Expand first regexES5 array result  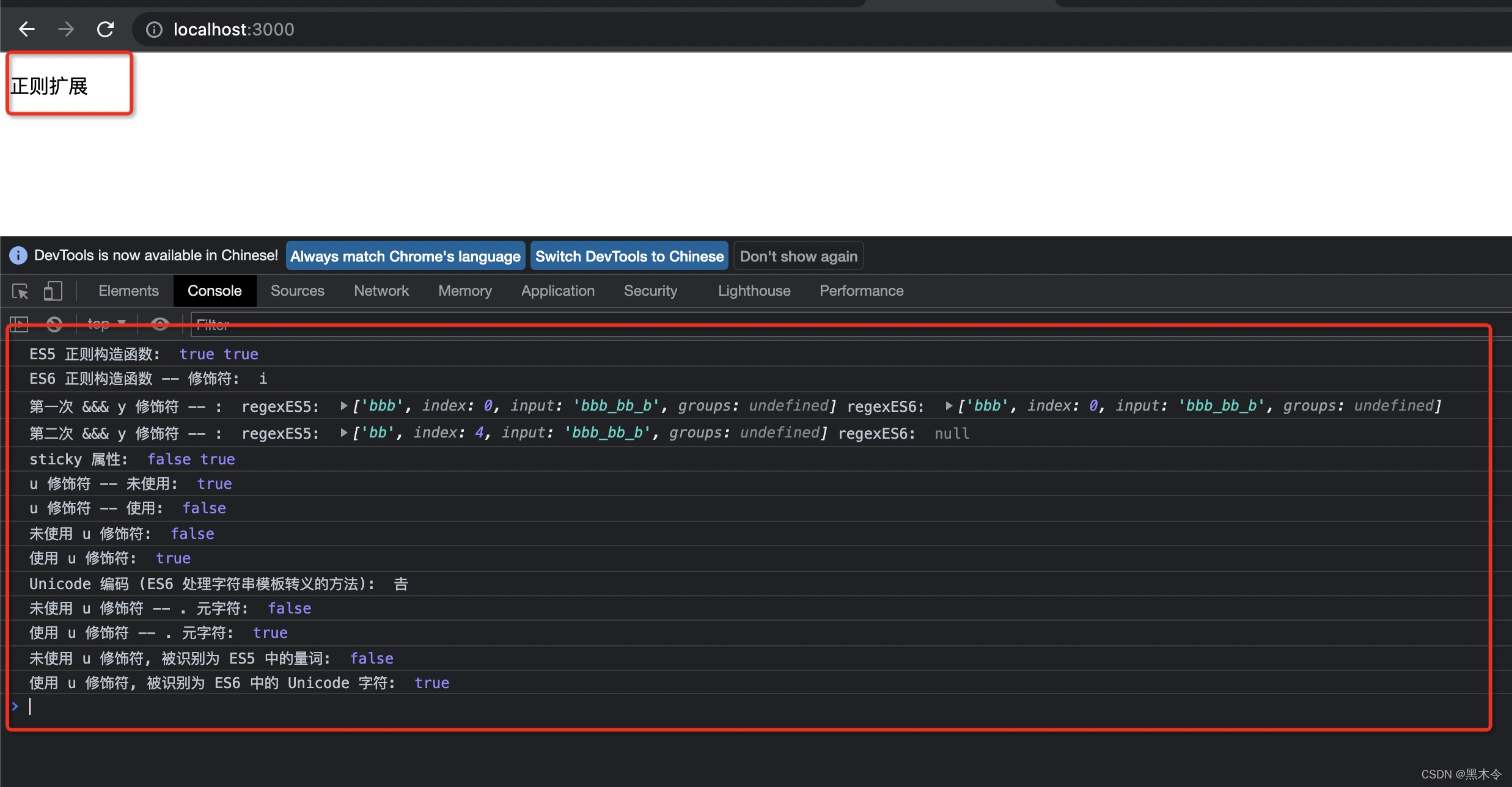(344, 406)
